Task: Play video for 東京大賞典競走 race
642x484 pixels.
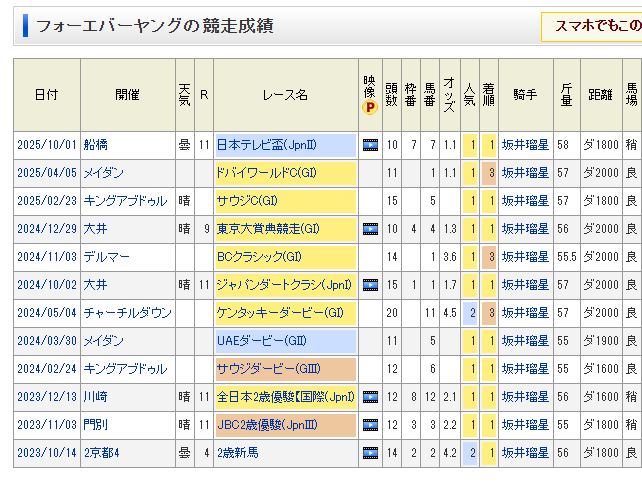Action: 370,229
